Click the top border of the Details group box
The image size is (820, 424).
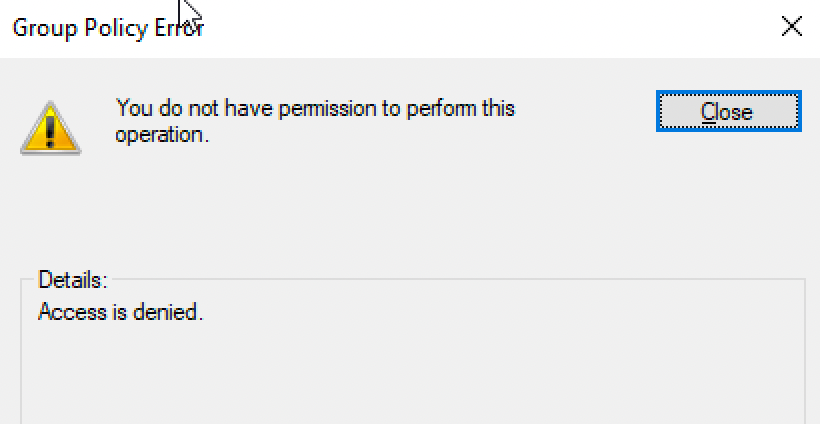455,279
